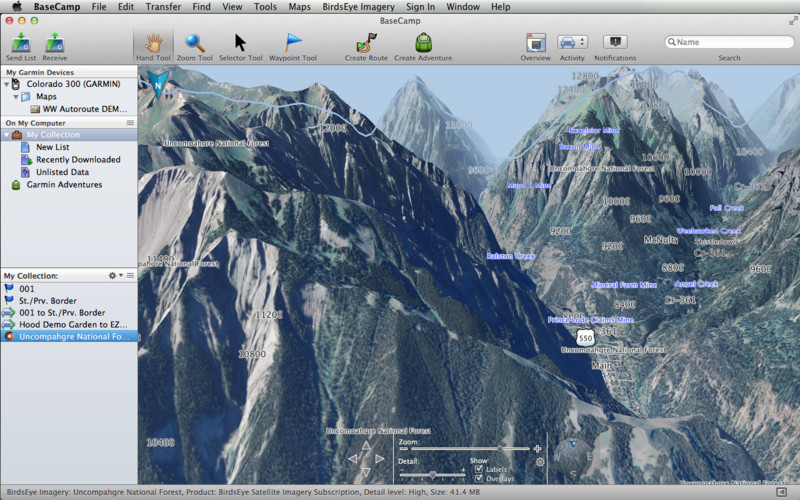Select St./Prv. Border waypoint
The image size is (800, 500).
pyautogui.click(x=69, y=301)
